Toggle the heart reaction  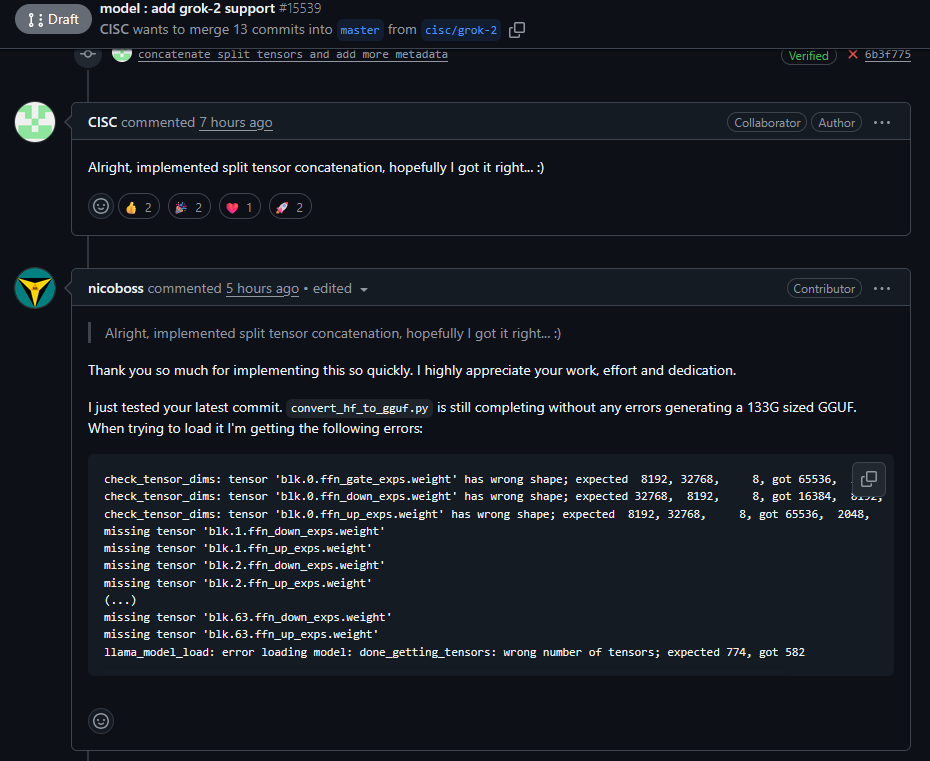click(x=239, y=207)
